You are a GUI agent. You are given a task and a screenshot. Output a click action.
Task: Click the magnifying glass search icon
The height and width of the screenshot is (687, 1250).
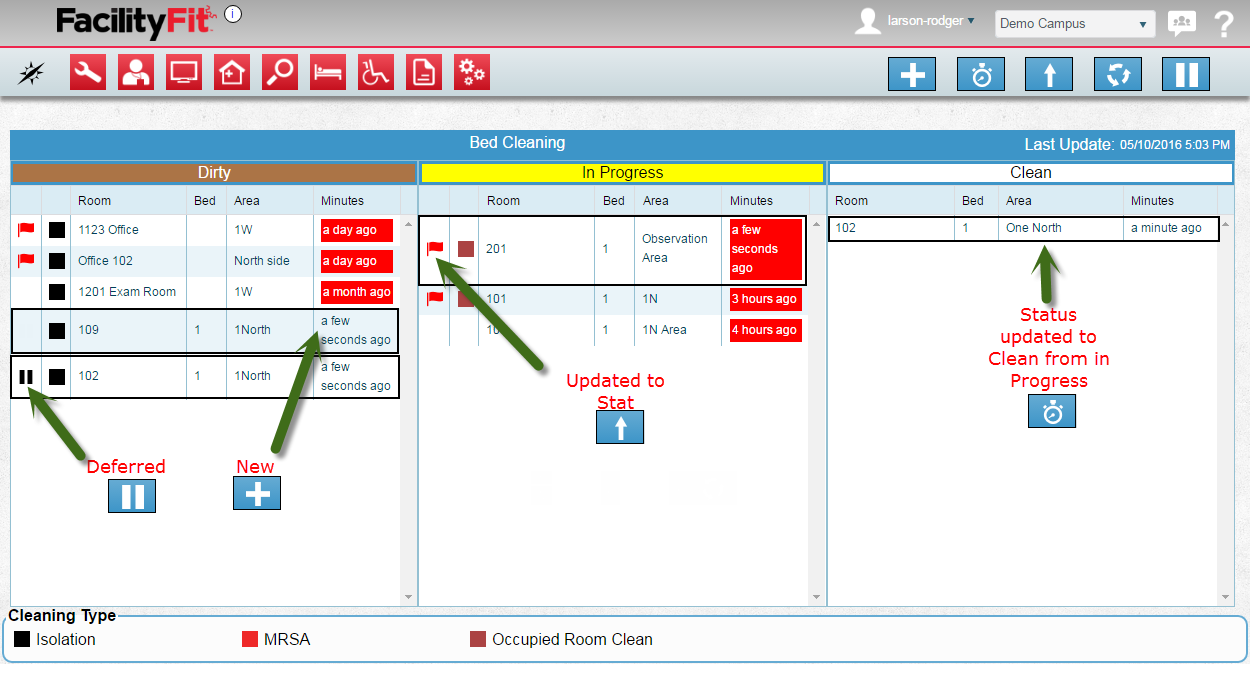coord(280,73)
